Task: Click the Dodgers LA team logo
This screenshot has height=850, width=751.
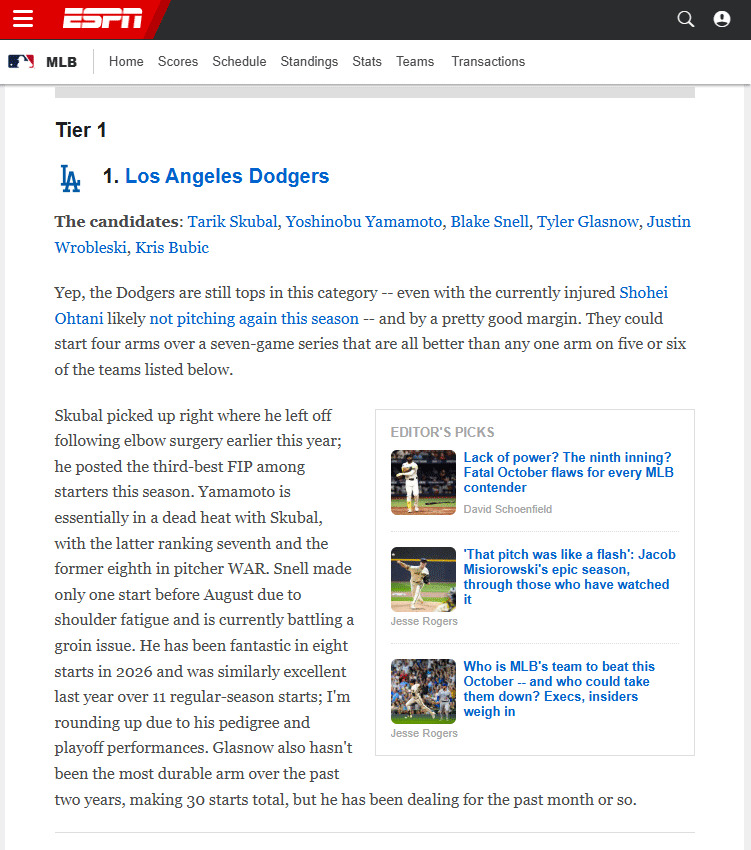Action: (x=70, y=178)
